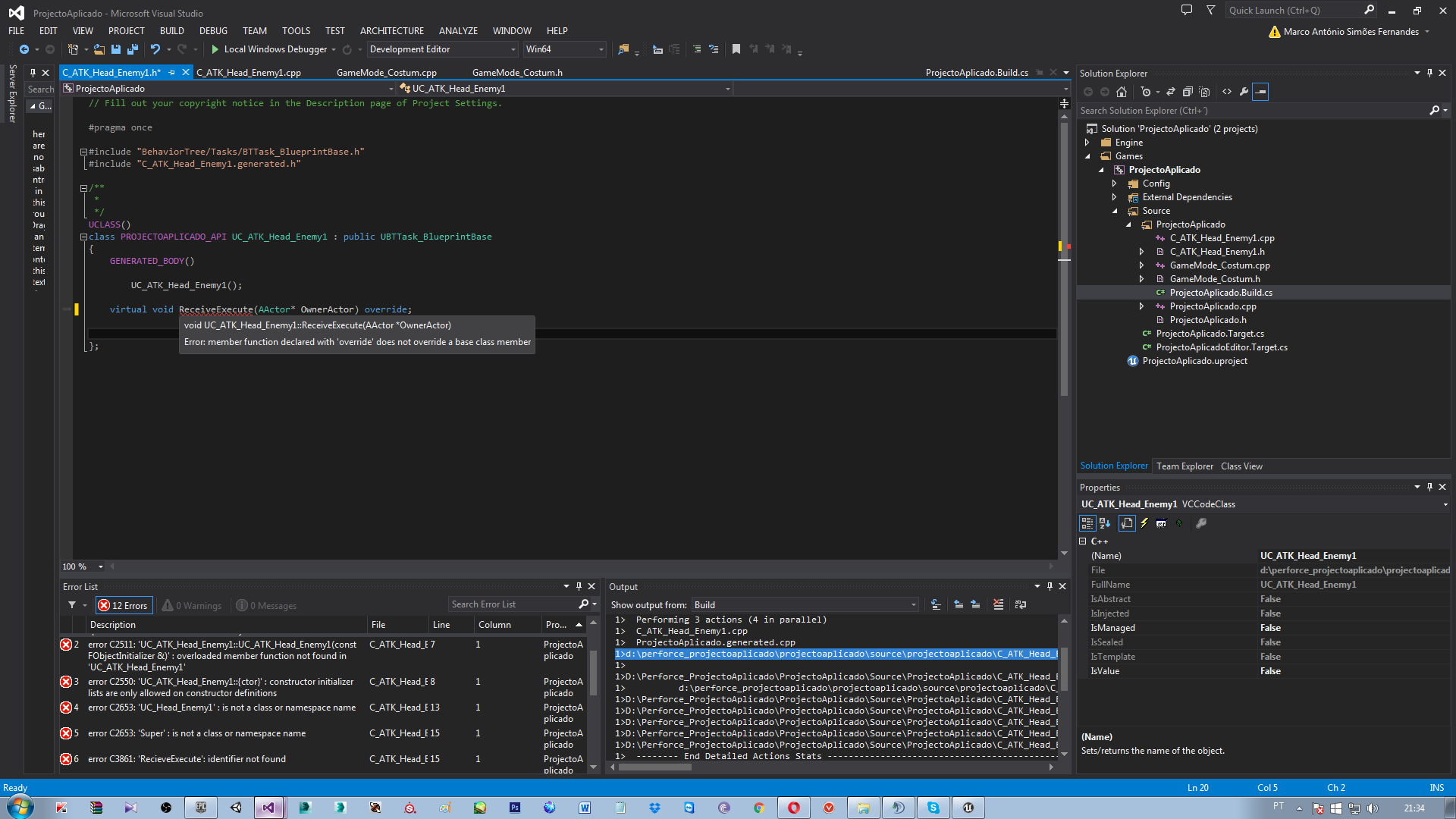Open the Development Editor configuration dropdown

coord(443,49)
